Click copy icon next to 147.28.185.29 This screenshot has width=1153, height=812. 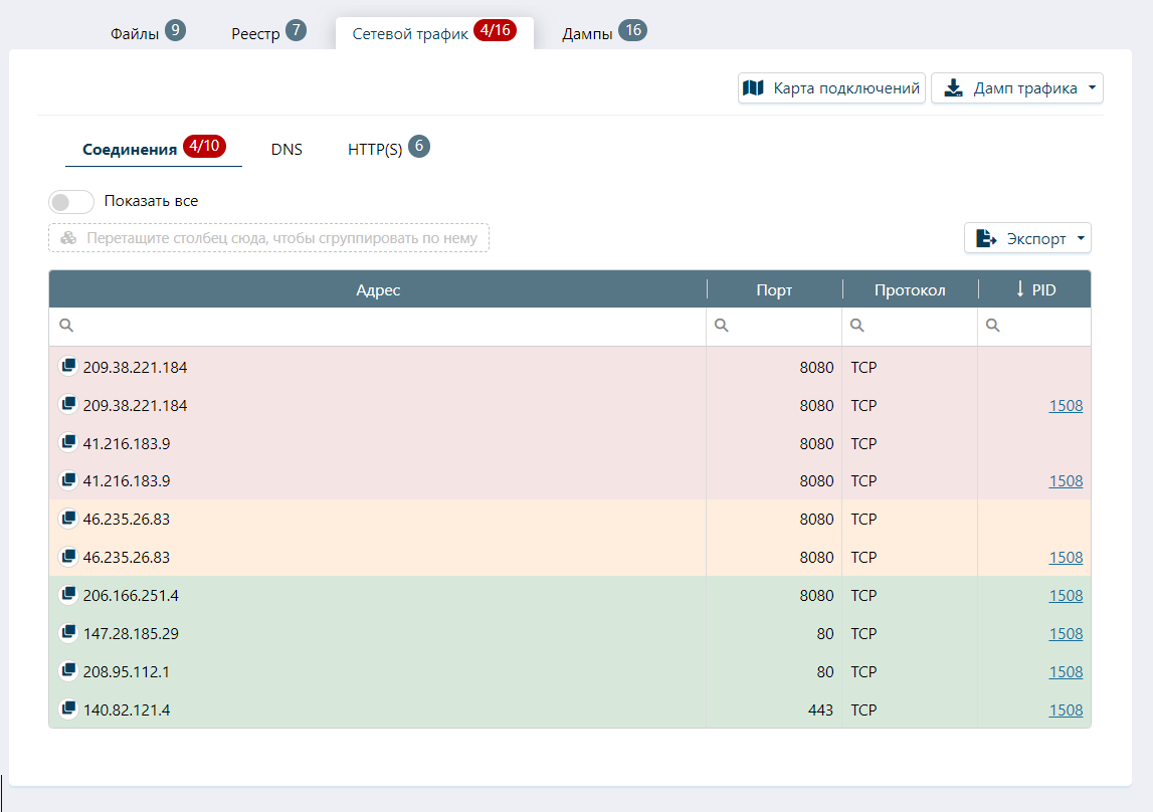point(68,633)
